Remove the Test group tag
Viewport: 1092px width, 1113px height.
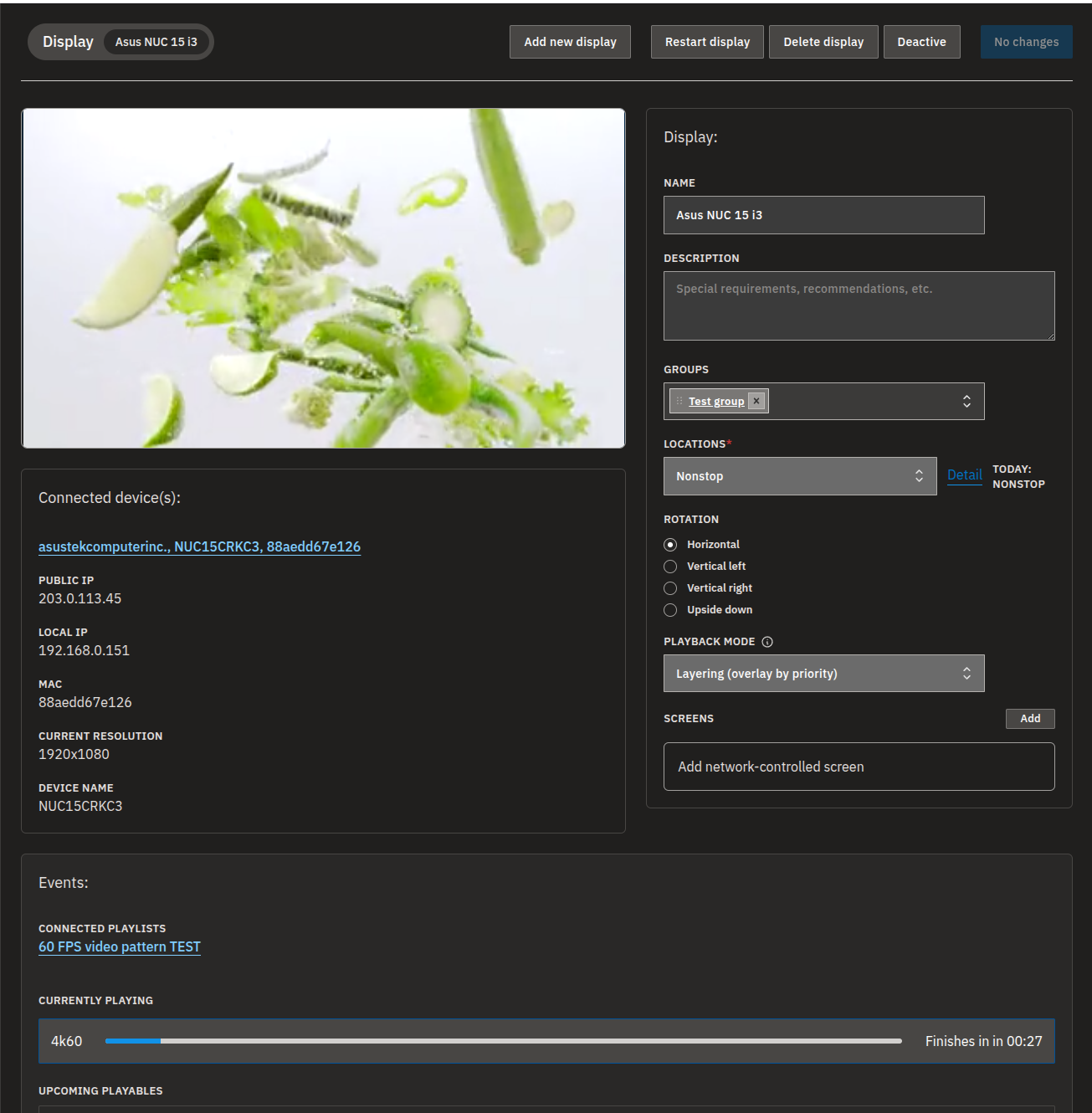(756, 401)
